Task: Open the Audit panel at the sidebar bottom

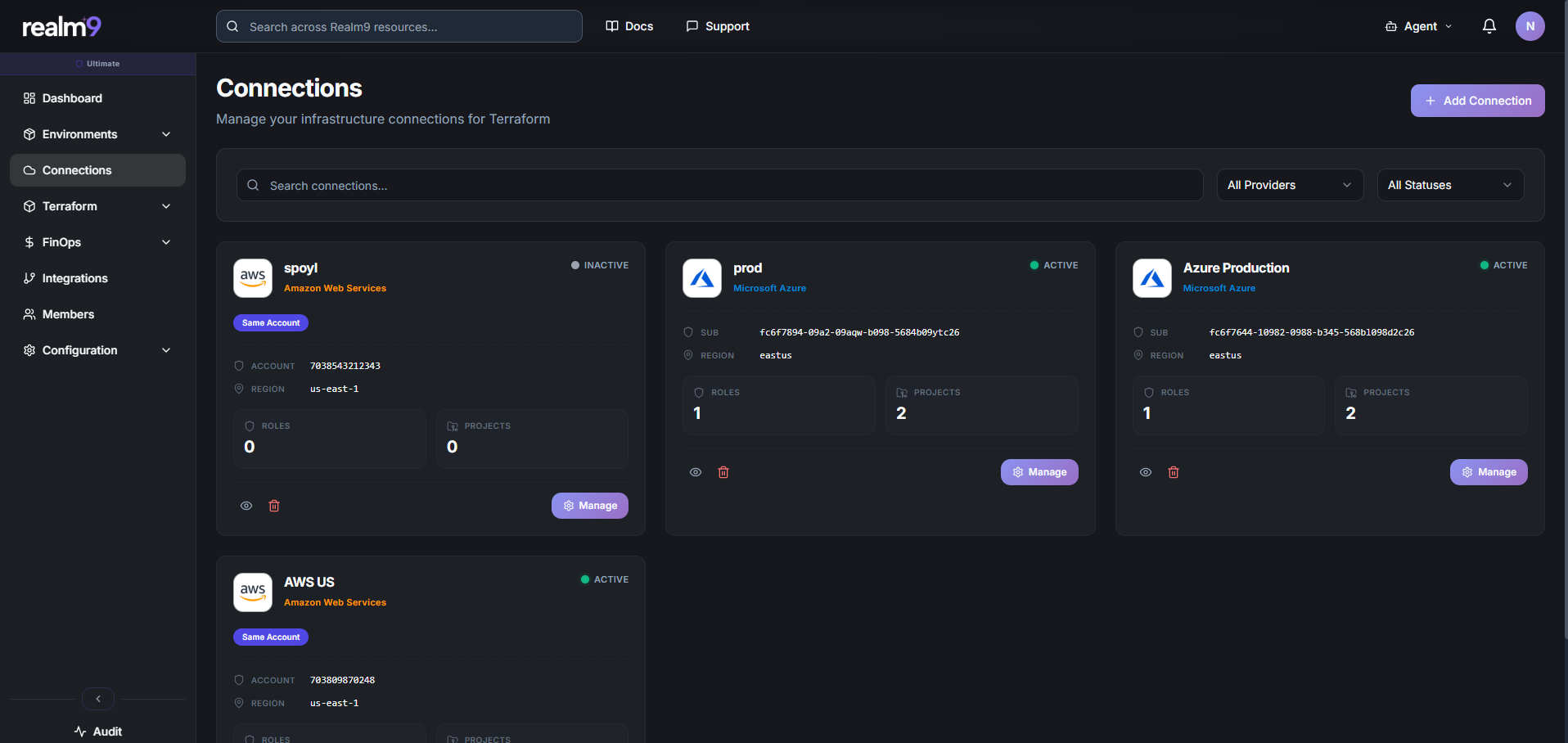Action: click(x=97, y=731)
